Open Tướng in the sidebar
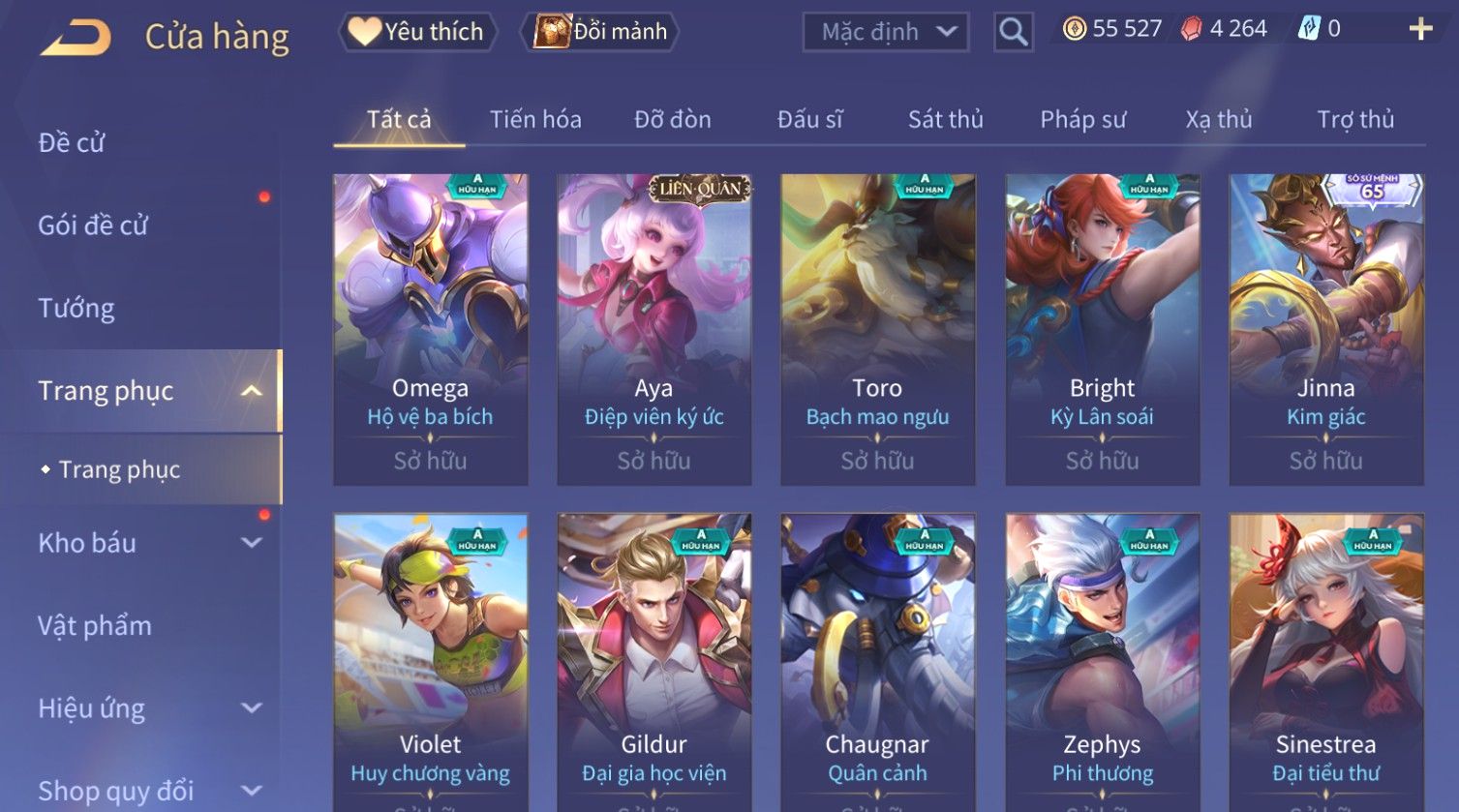 (x=76, y=308)
